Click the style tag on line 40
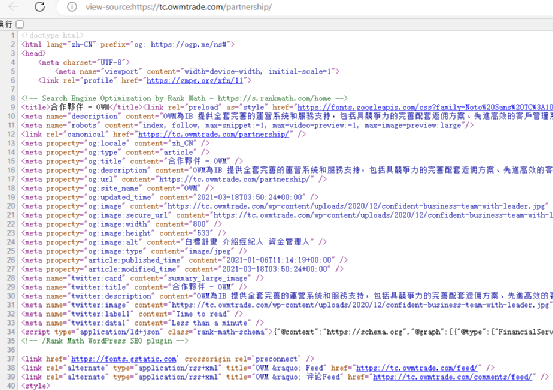 click(x=35, y=386)
